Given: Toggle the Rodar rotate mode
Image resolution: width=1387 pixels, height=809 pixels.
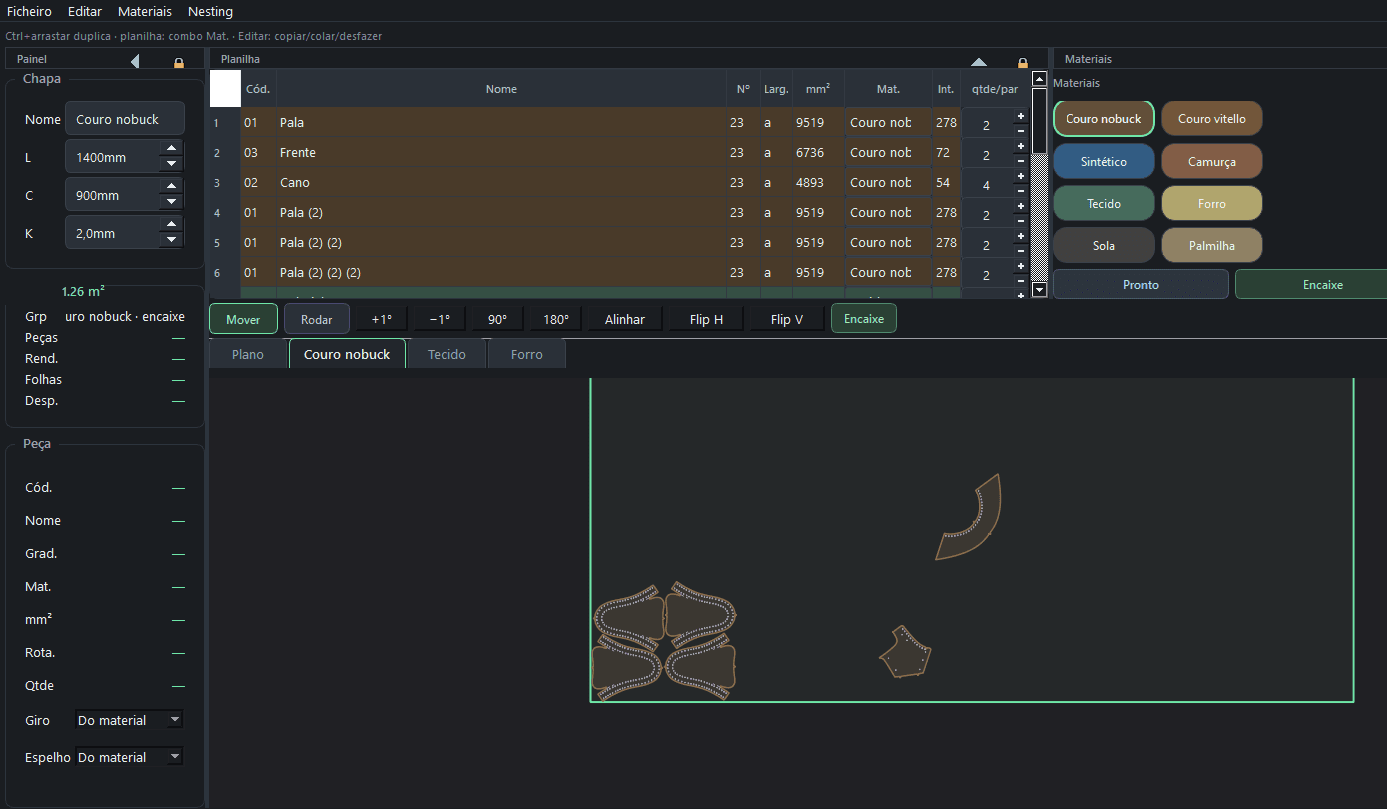Looking at the screenshot, I should pos(316,319).
